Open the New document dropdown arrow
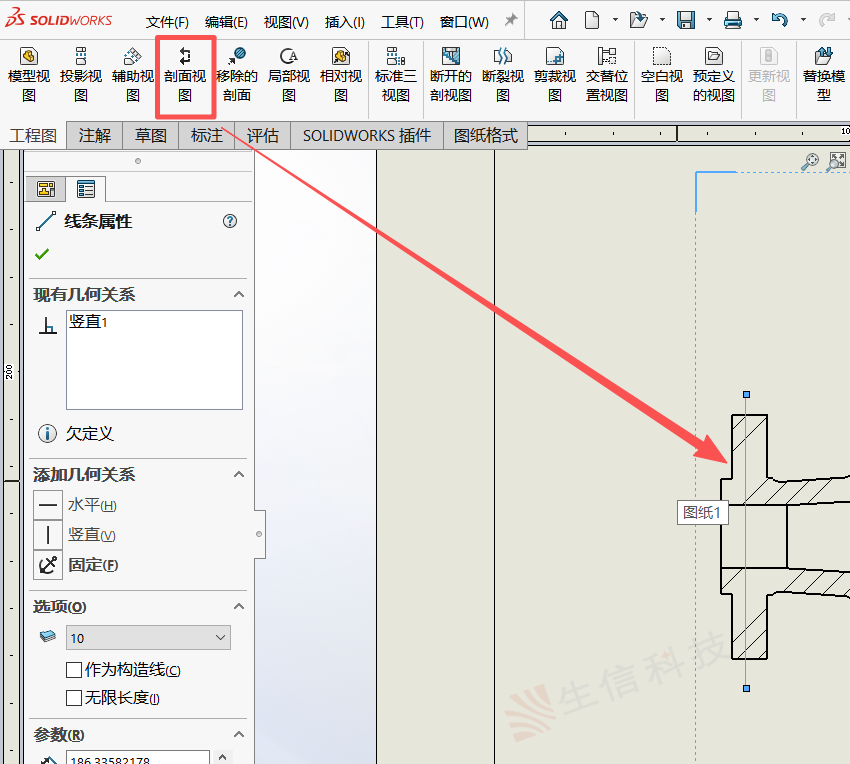Screen dimensions: 850x764 click(x=615, y=20)
